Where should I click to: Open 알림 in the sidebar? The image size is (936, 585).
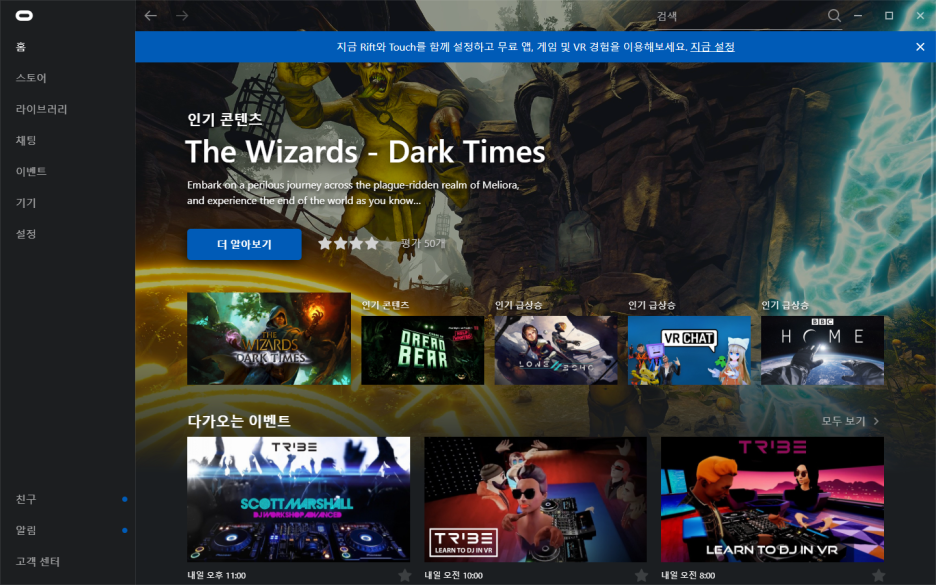point(26,530)
